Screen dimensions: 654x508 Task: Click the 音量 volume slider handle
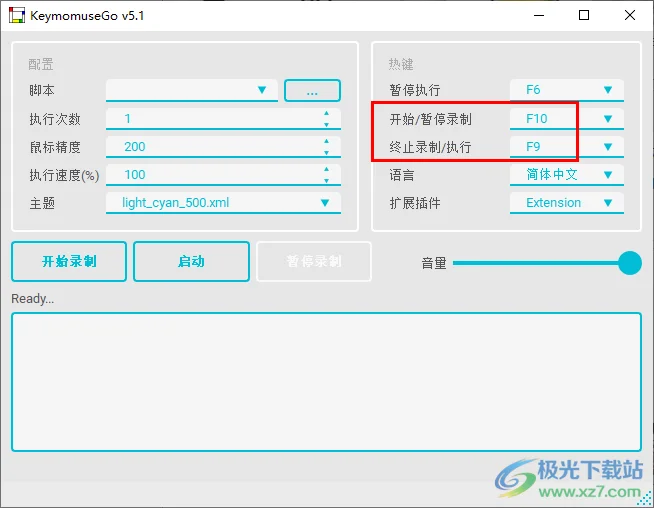coord(630,263)
